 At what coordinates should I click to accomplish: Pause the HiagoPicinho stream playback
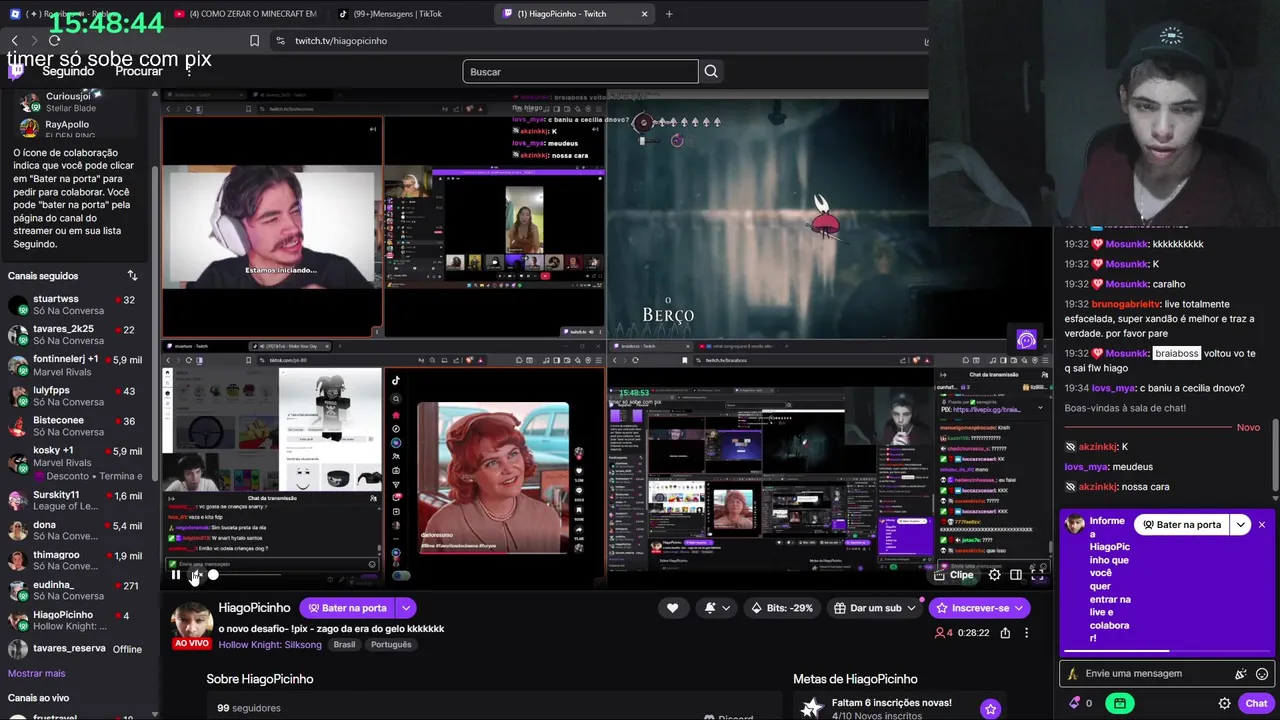pyautogui.click(x=176, y=575)
